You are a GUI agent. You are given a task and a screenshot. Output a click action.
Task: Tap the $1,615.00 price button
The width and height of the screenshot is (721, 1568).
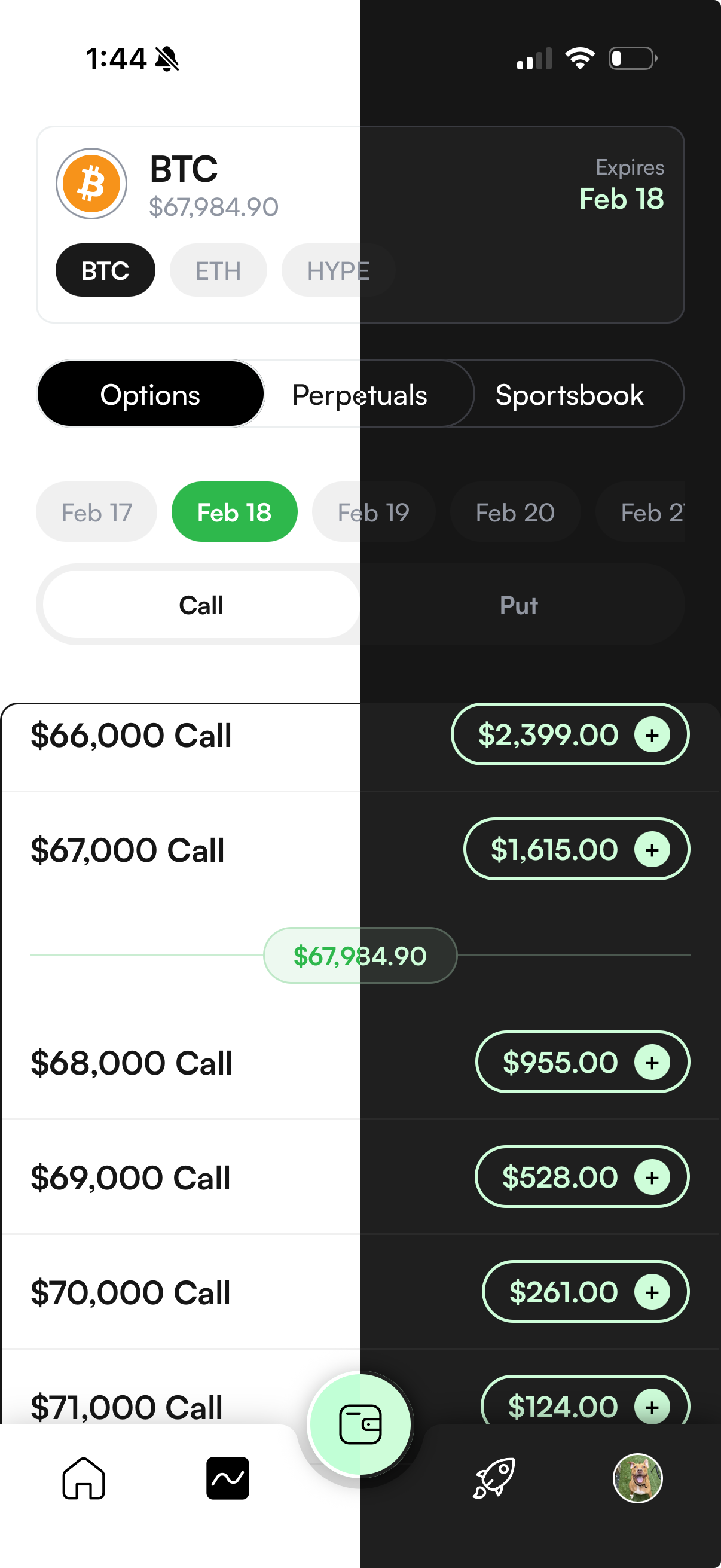tap(554, 849)
